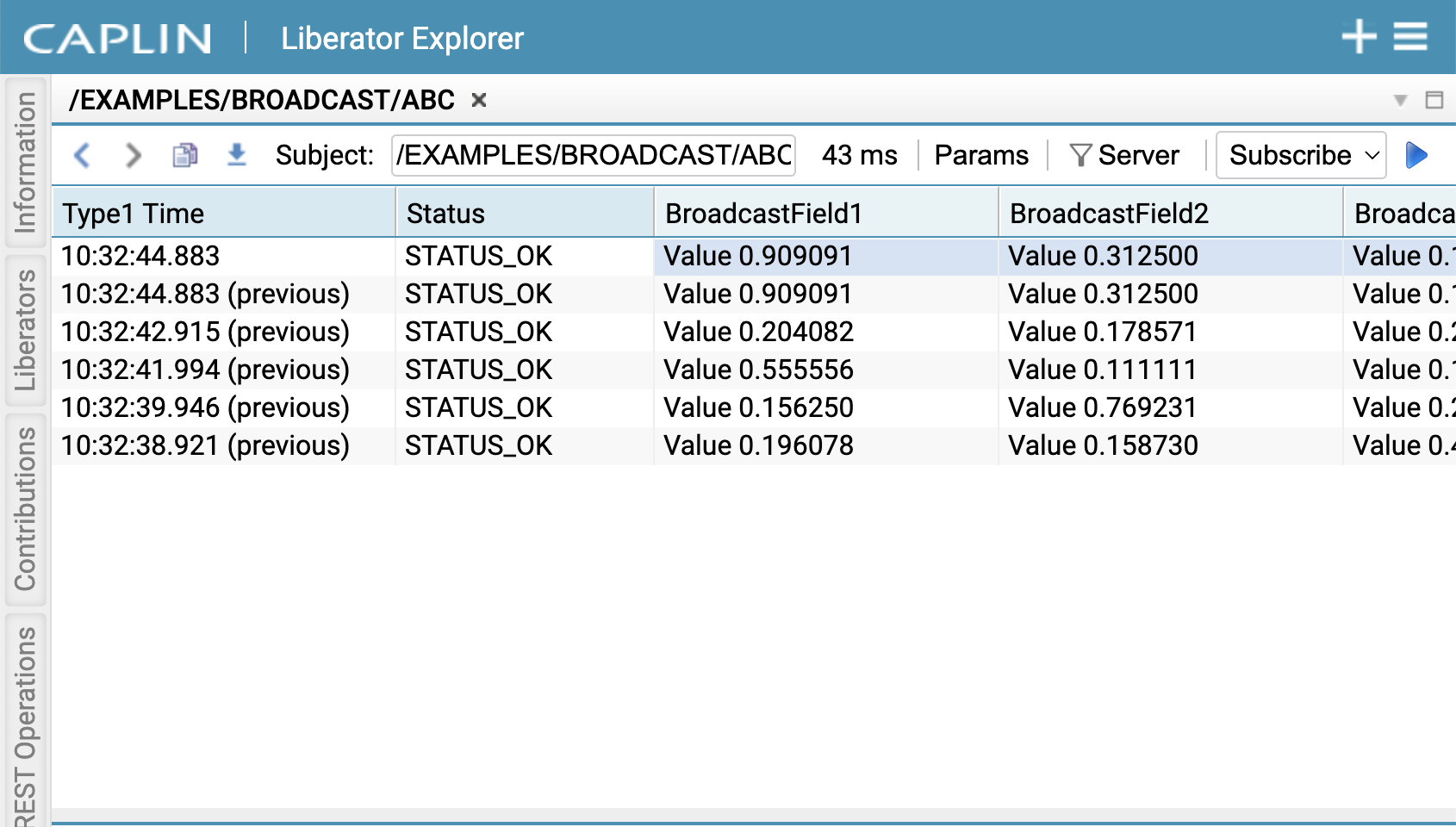
Task: Close the /EXAMPLES/BROADCAST/ABC tab
Action: 479,100
